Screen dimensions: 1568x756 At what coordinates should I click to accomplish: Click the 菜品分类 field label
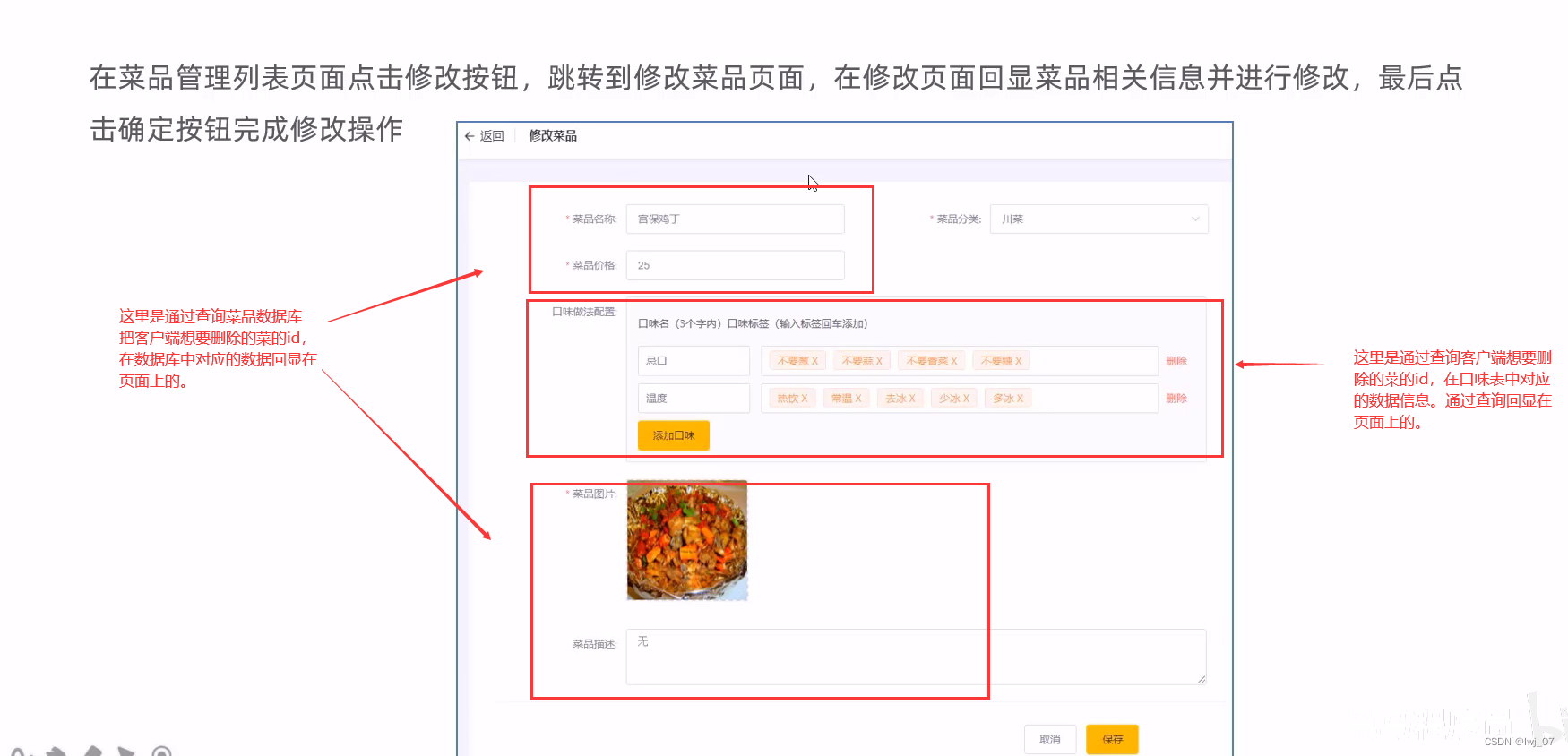tap(958, 219)
